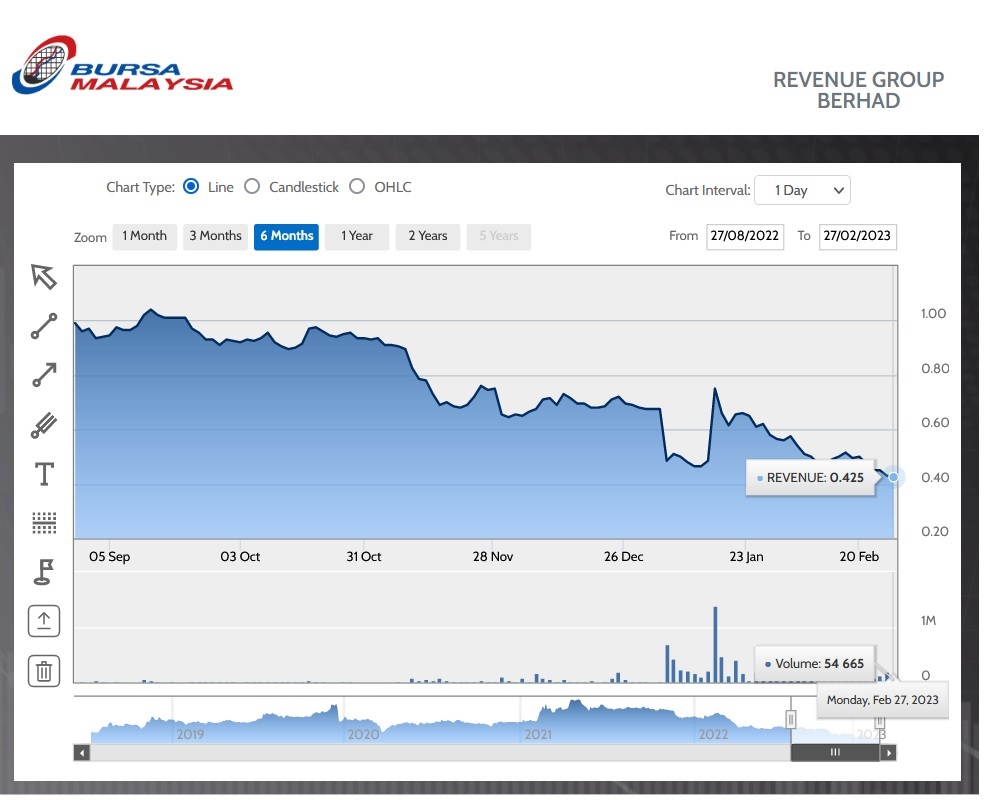
Task: Activate the parallel channel drawing tool
Action: point(44,425)
